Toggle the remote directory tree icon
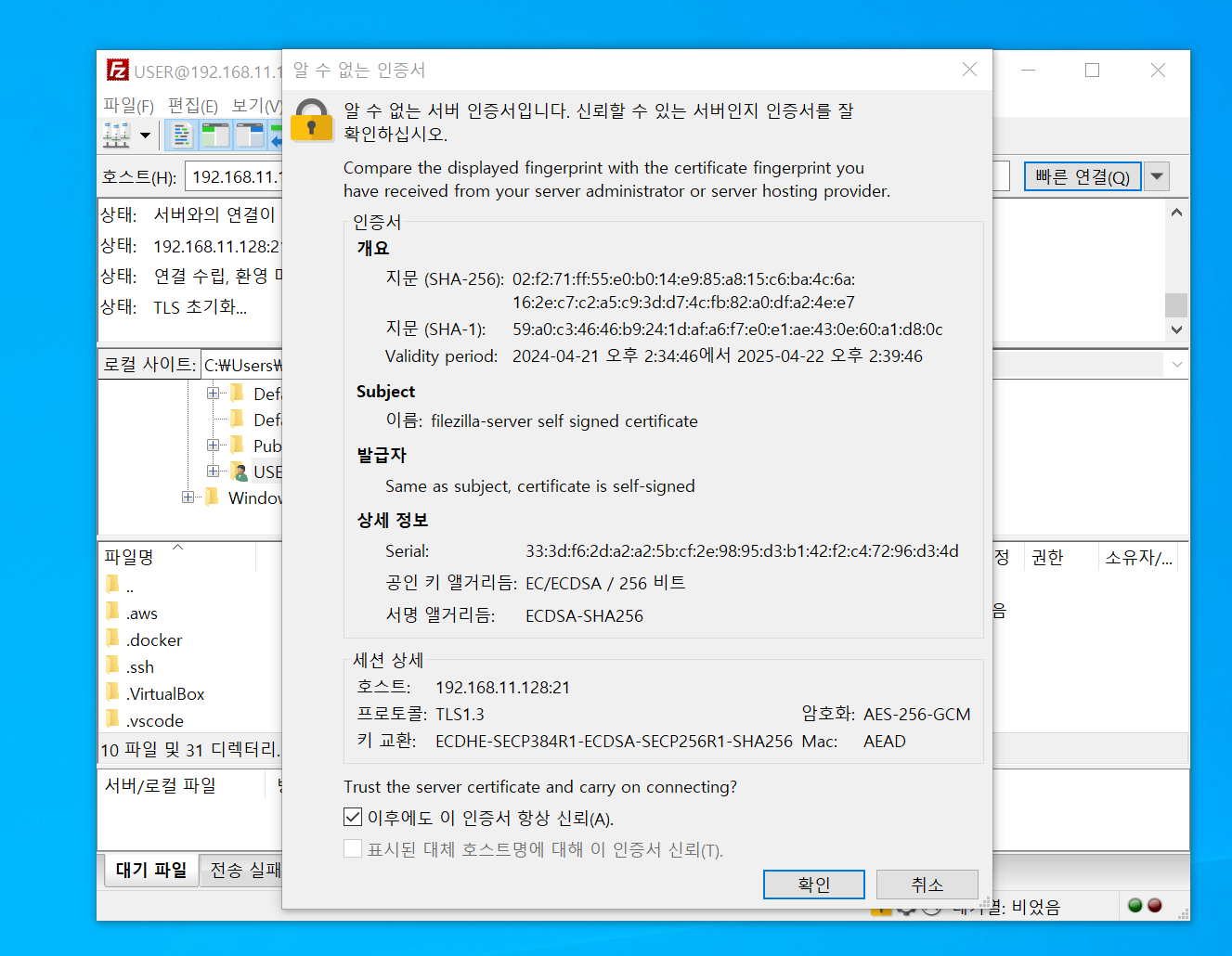This screenshot has height=956, width=1232. pyautogui.click(x=250, y=136)
